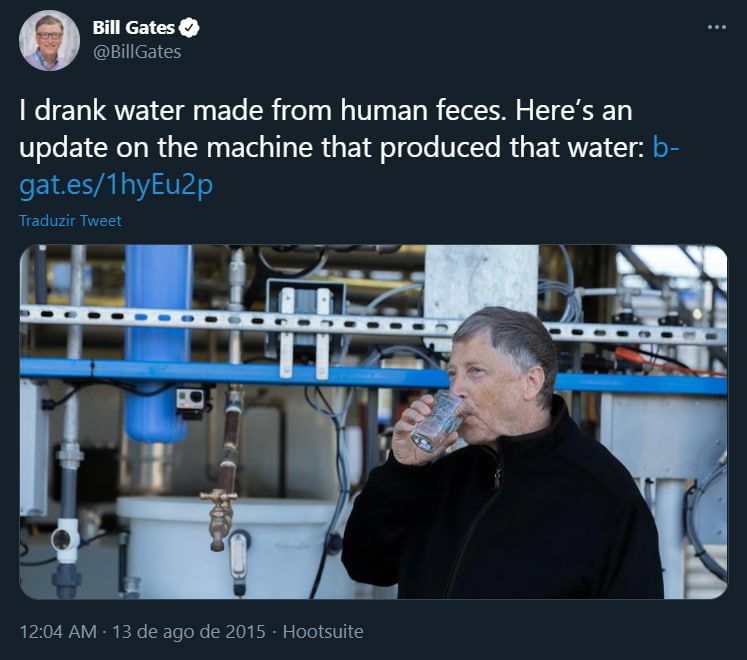
Task: Click the "b-" link fragment ending the second line
Action: [665, 148]
